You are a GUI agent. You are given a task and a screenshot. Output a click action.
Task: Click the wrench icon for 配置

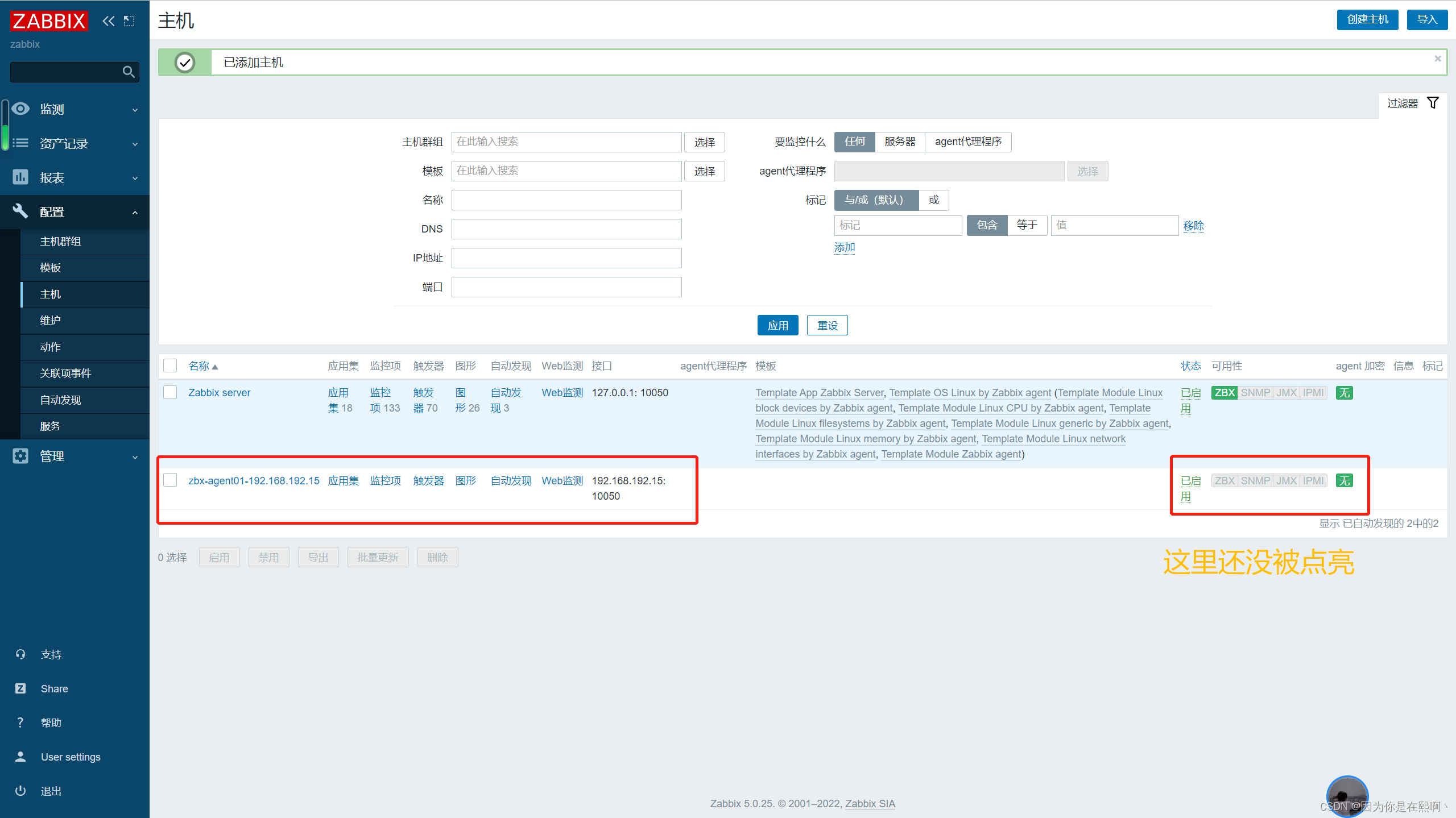coord(20,211)
